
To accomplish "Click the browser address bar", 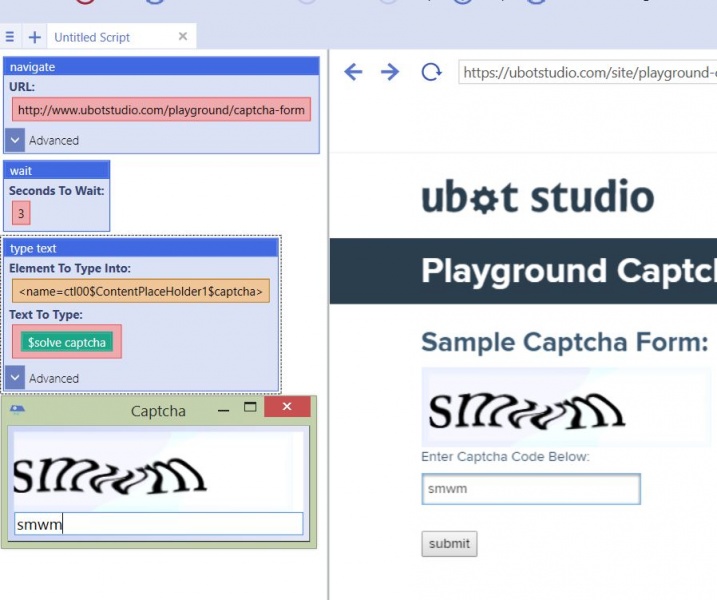I will coord(588,72).
